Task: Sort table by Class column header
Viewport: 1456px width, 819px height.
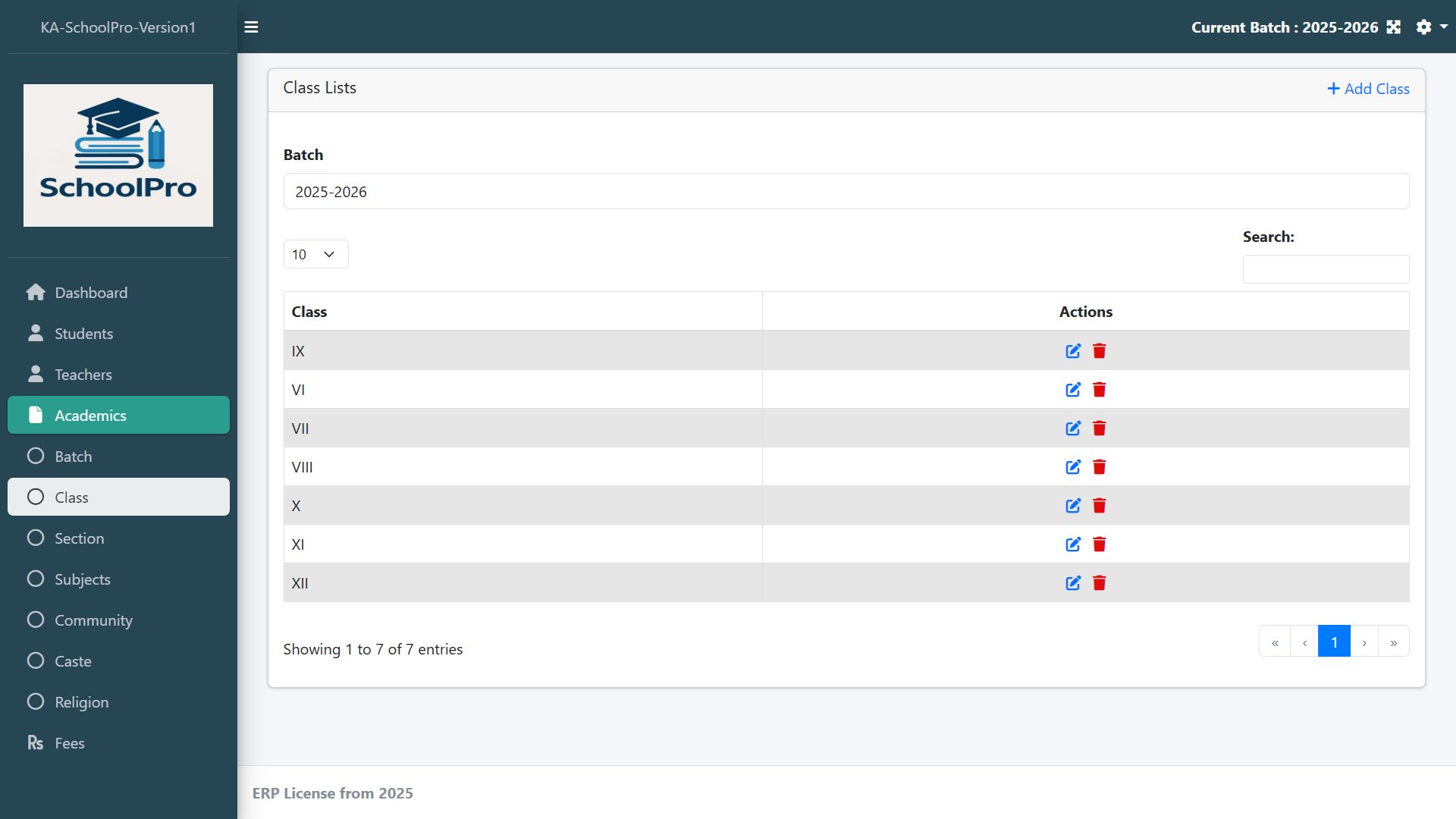Action: [309, 312]
